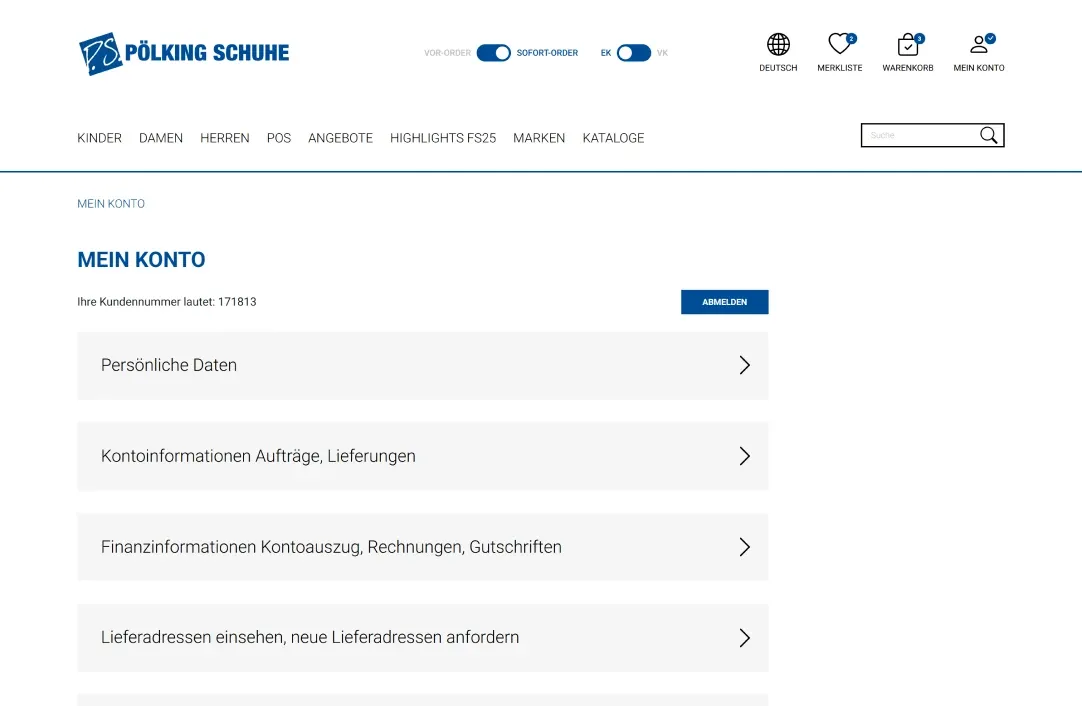Image resolution: width=1082 pixels, height=706 pixels.
Task: Toggle the Vor-Order / Sofort-Order switch
Action: (x=493, y=53)
